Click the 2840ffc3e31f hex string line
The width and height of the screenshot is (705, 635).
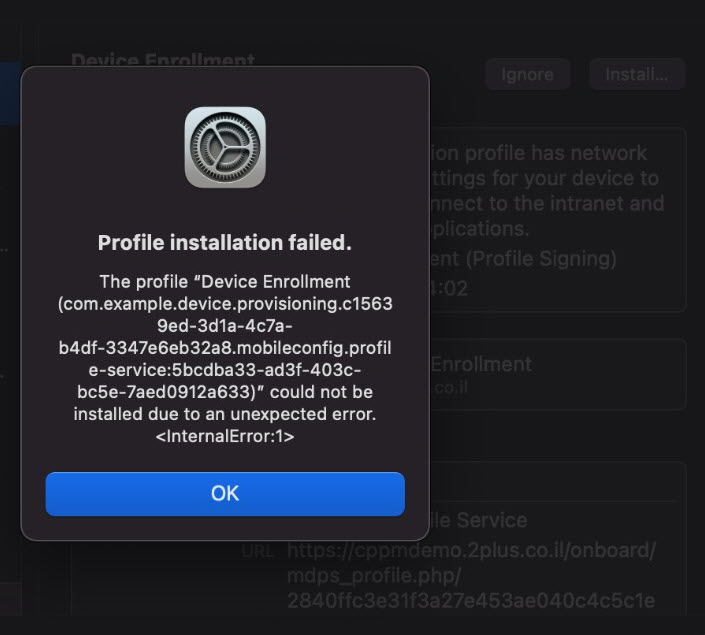point(471,601)
